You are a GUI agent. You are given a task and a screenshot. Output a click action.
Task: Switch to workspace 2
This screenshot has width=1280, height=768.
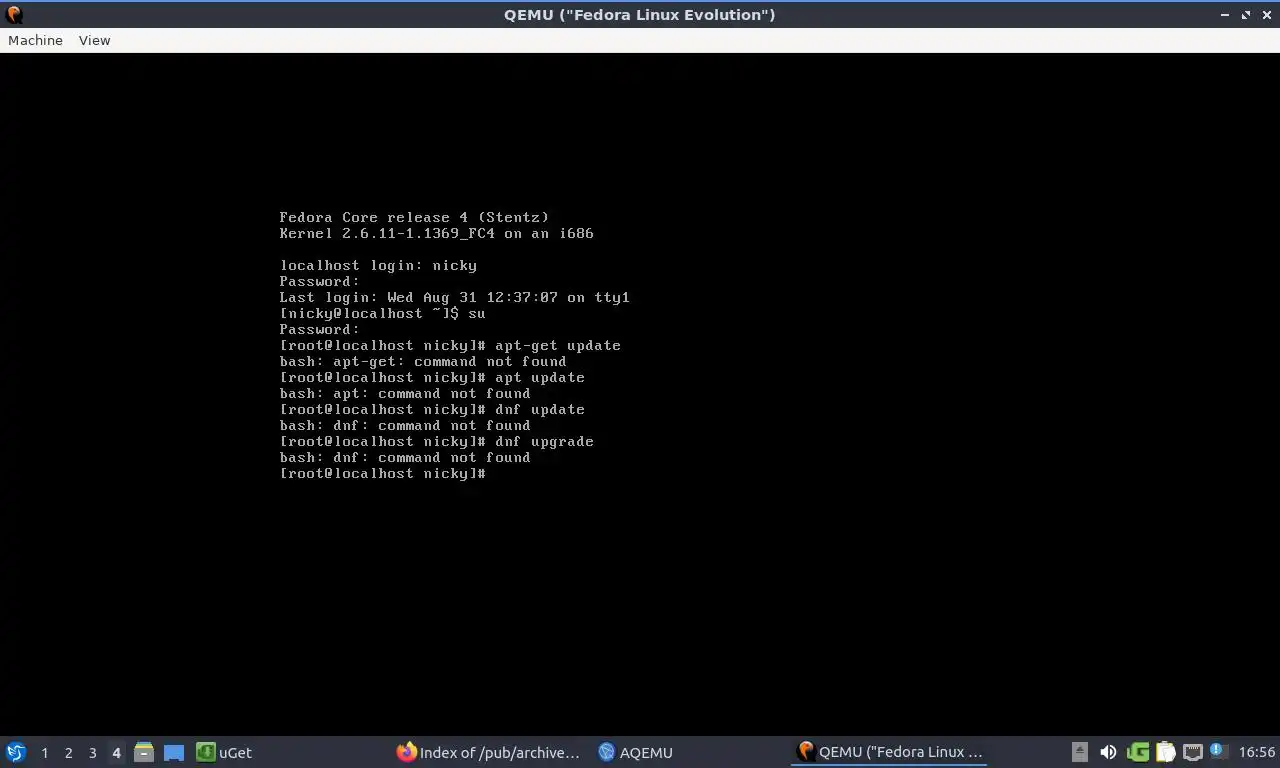click(x=68, y=752)
